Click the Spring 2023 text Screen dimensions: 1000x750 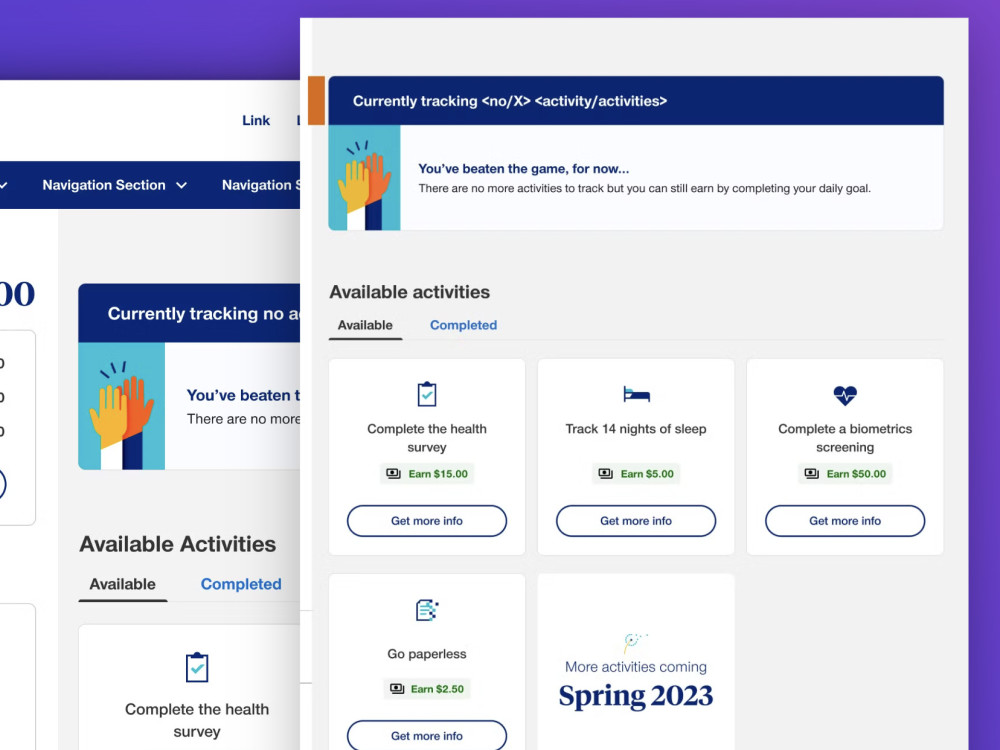pyautogui.click(x=636, y=696)
